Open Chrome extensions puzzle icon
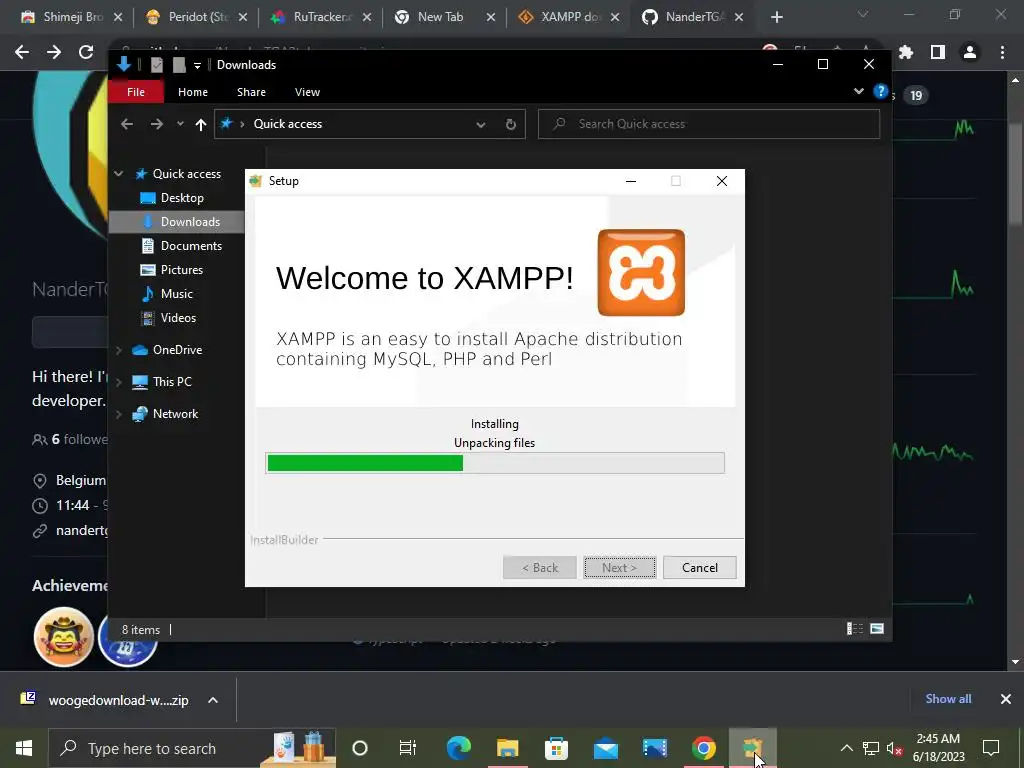 906,52
